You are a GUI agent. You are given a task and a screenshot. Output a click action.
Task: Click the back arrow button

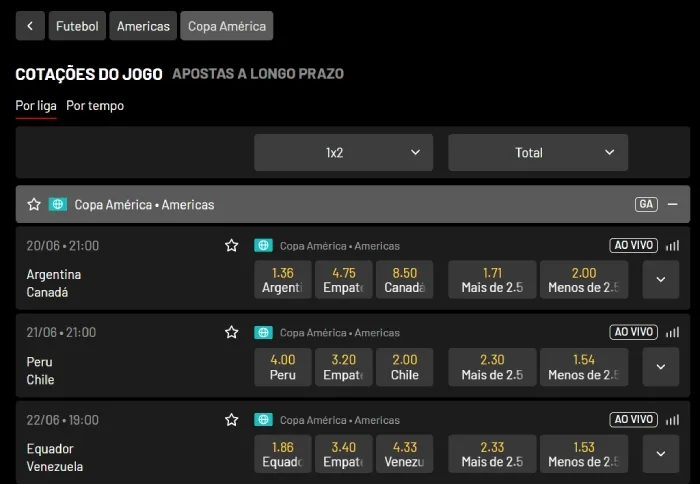click(30, 26)
